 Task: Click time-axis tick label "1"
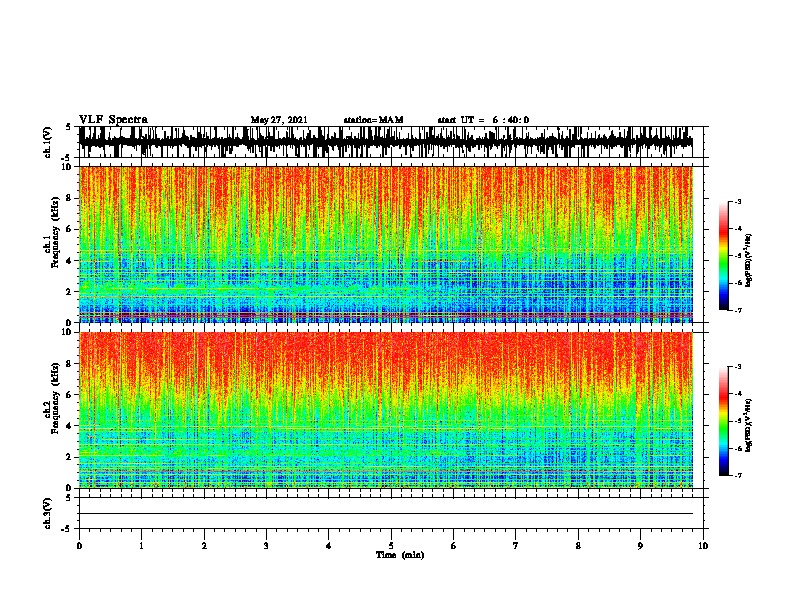pos(141,546)
